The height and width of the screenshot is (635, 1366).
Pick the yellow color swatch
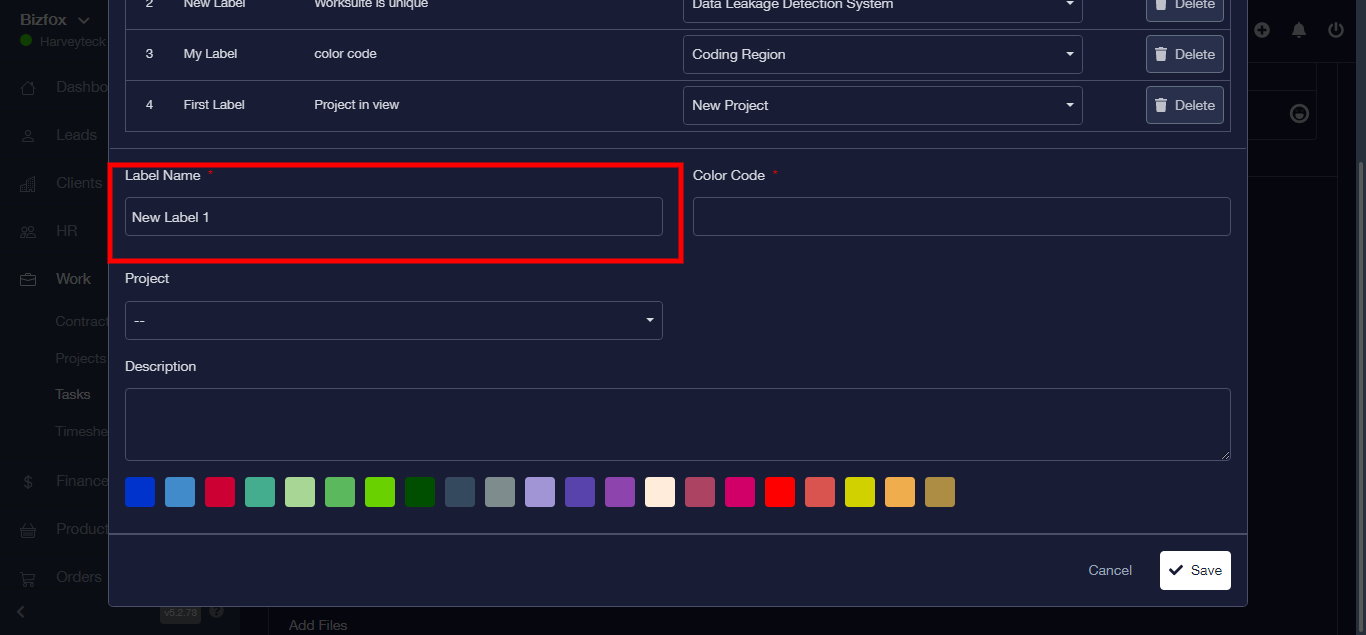click(860, 492)
